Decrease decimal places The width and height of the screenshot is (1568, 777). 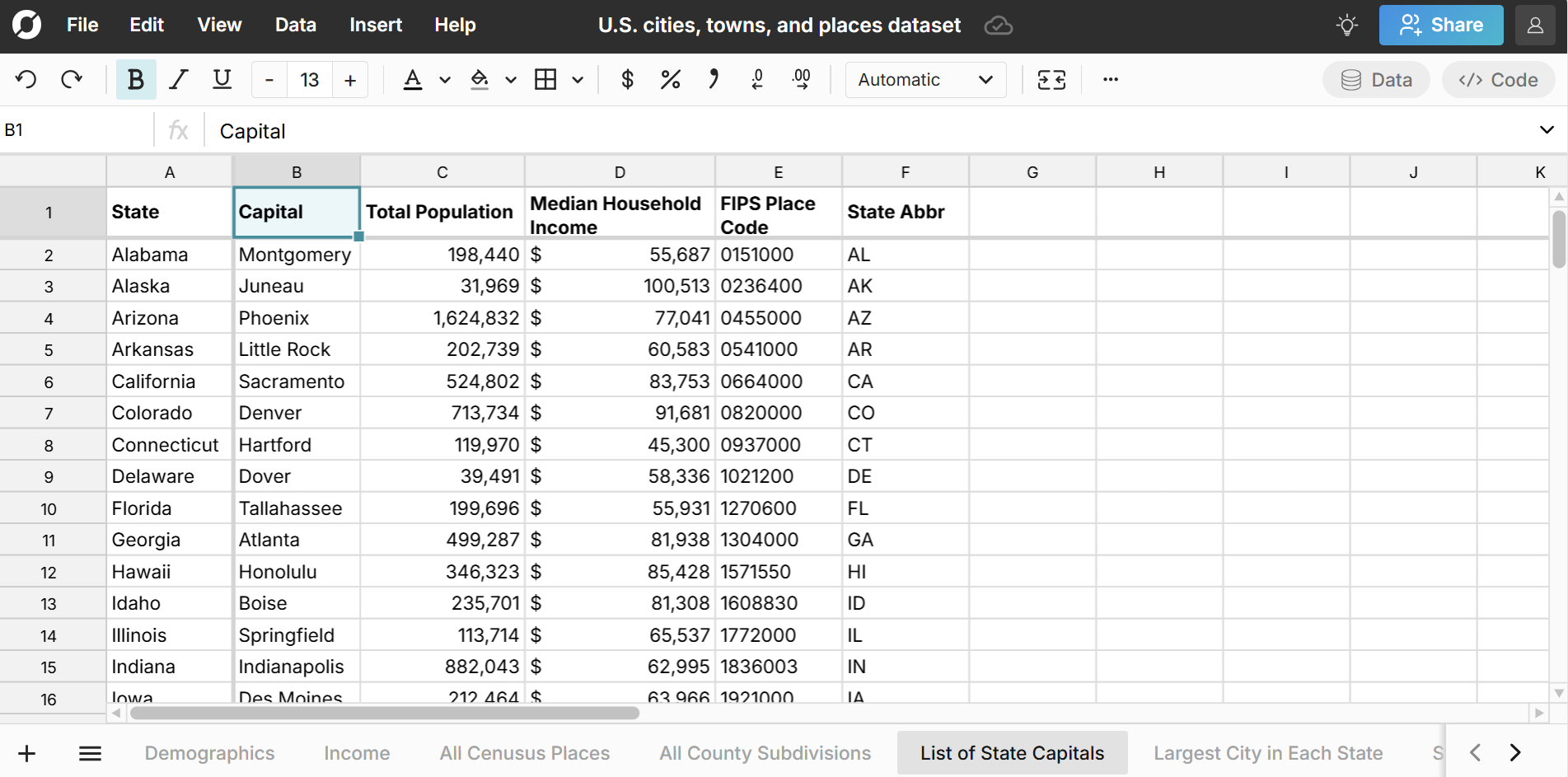coord(757,79)
